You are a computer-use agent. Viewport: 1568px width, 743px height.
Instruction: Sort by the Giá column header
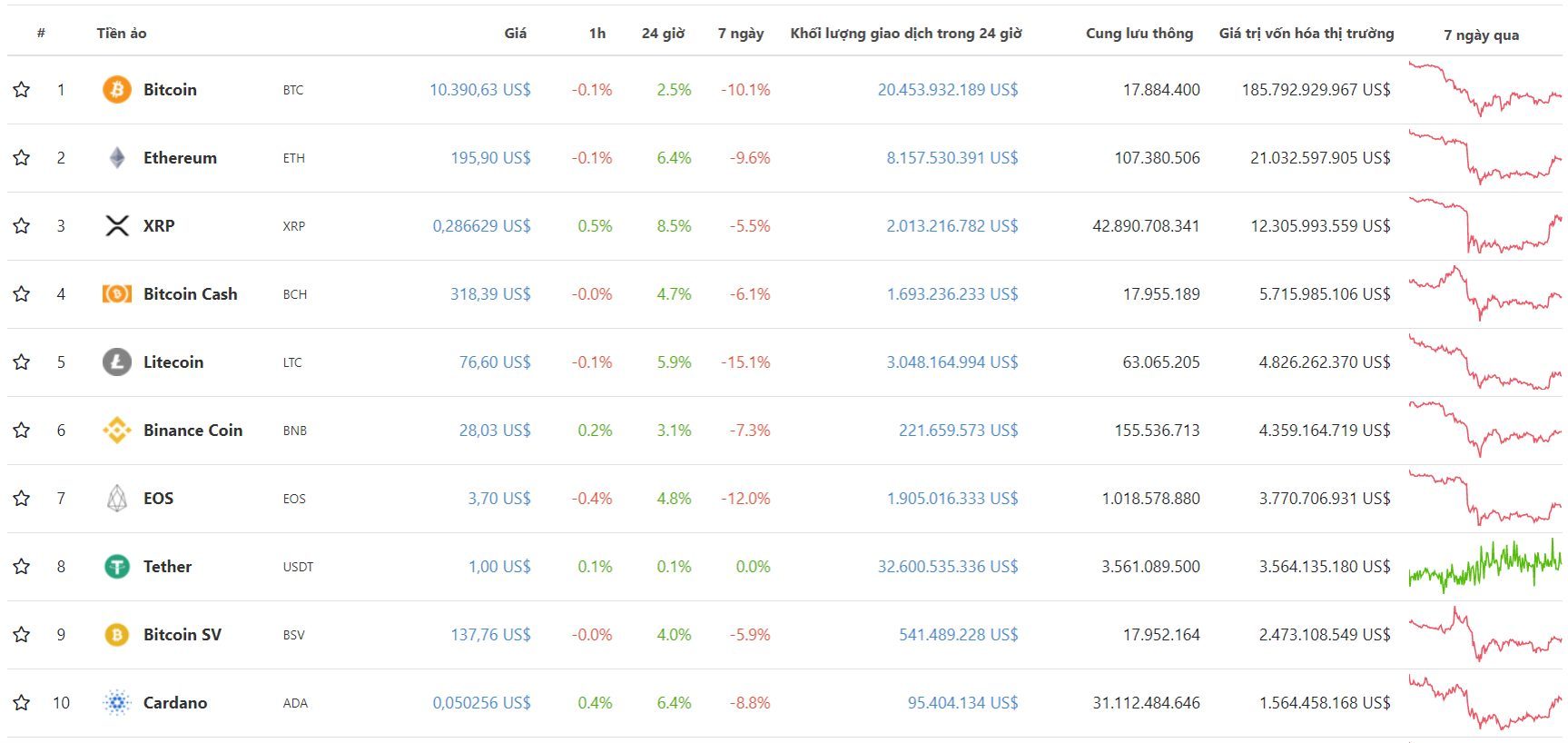(x=516, y=33)
